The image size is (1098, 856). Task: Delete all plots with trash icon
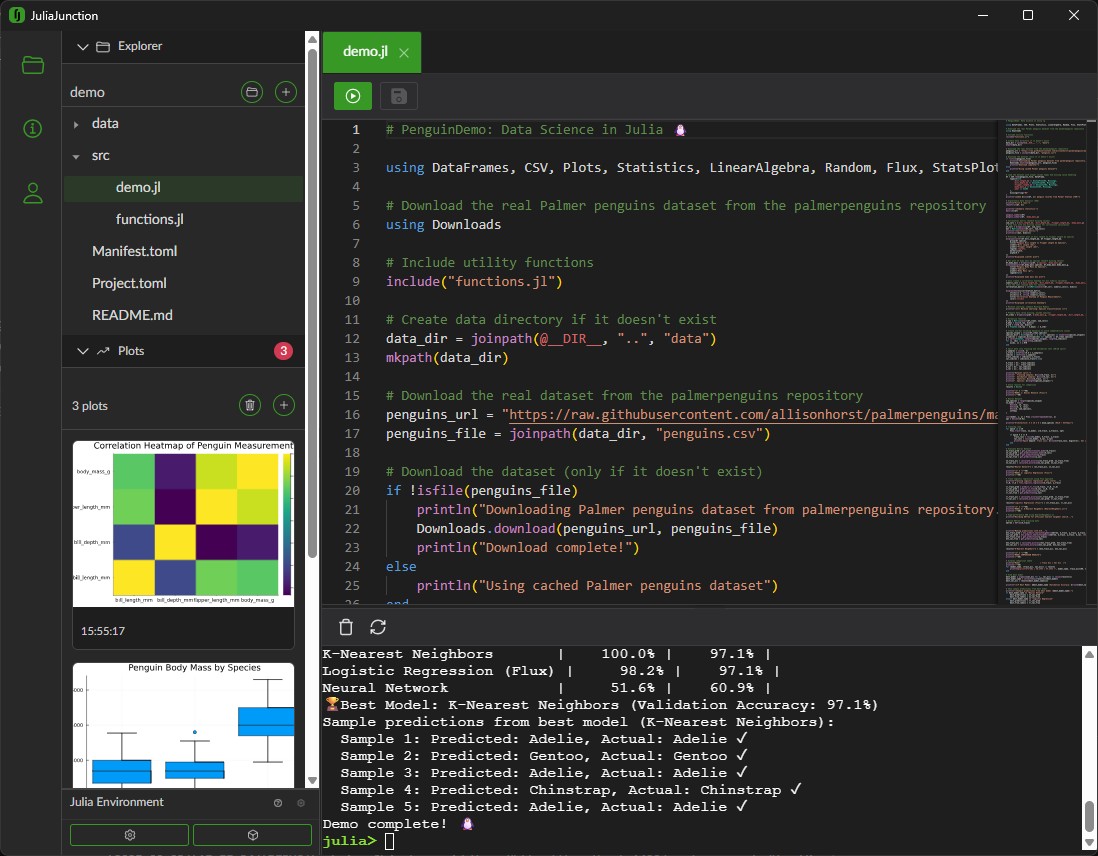click(250, 405)
